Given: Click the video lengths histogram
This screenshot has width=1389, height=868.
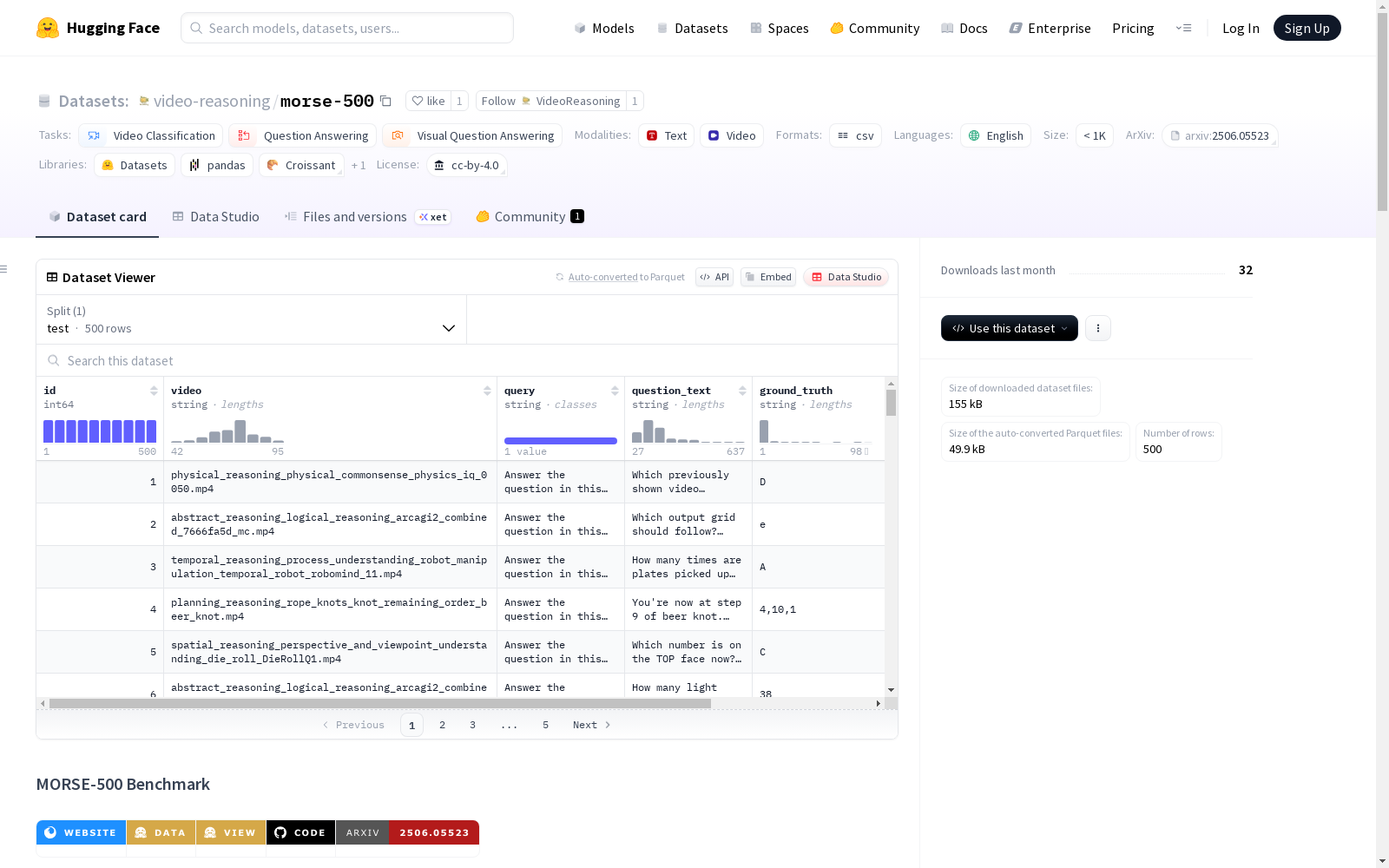Looking at the screenshot, I should (227, 431).
